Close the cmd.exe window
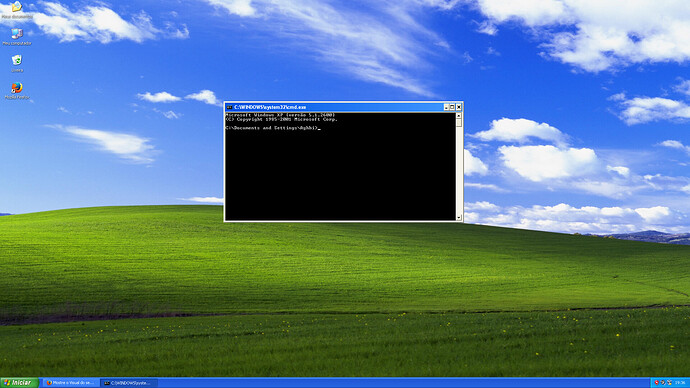The width and height of the screenshot is (690, 388). point(459,107)
